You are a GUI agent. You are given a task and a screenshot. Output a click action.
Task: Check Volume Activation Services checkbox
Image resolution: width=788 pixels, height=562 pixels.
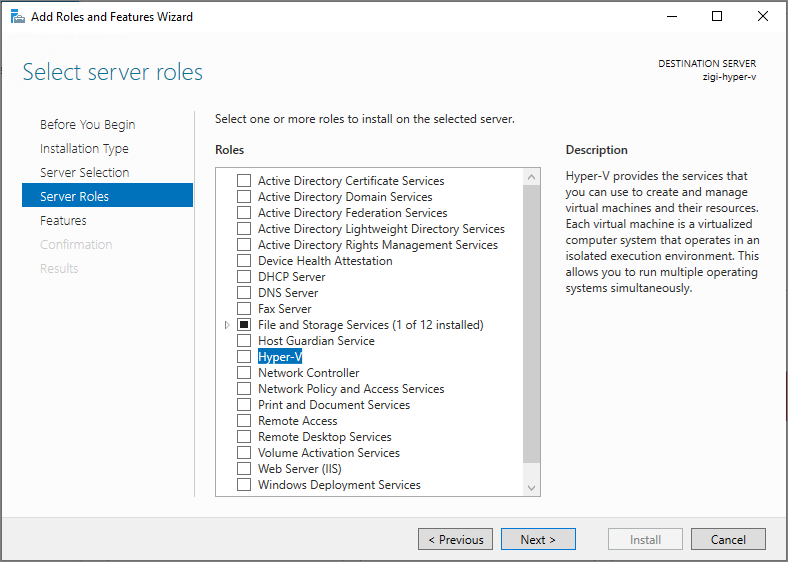coord(244,453)
